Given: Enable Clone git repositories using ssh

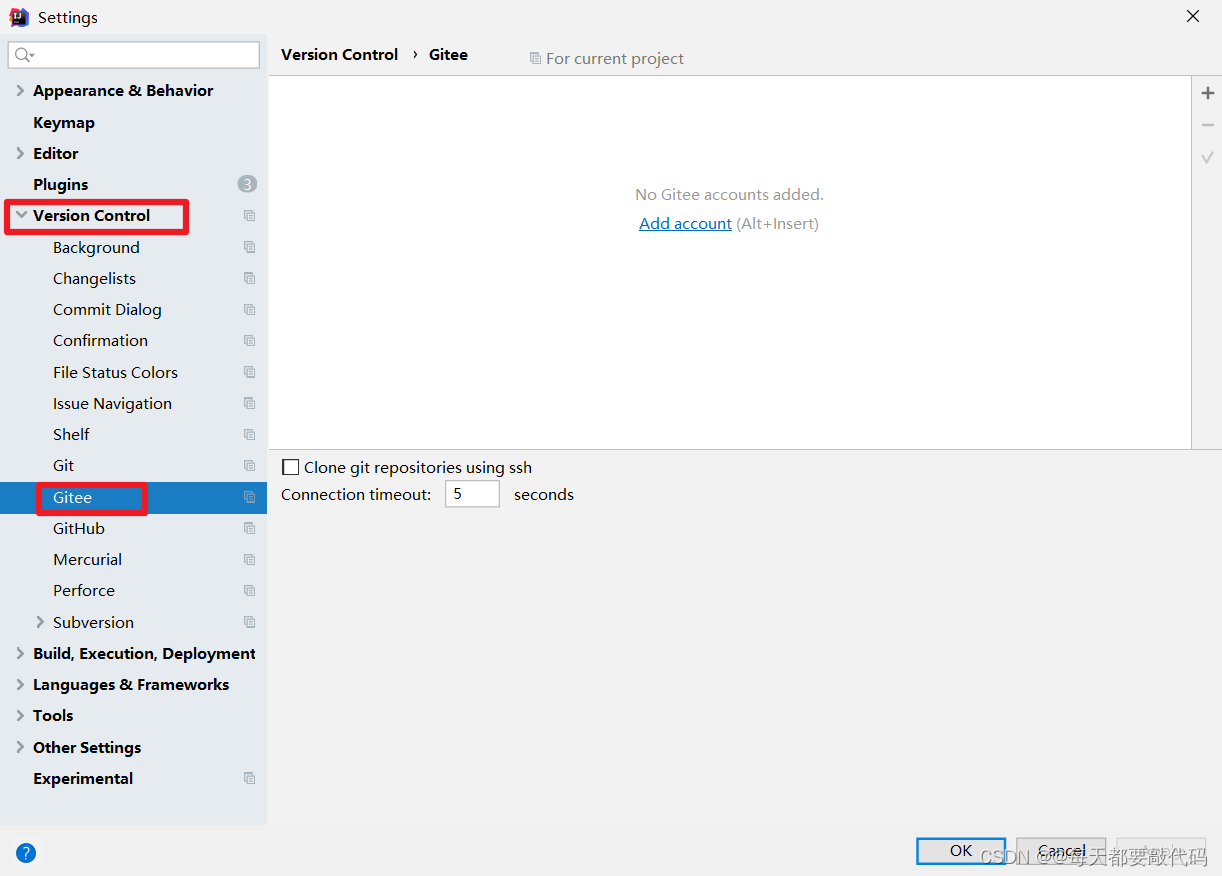Looking at the screenshot, I should click(x=291, y=467).
